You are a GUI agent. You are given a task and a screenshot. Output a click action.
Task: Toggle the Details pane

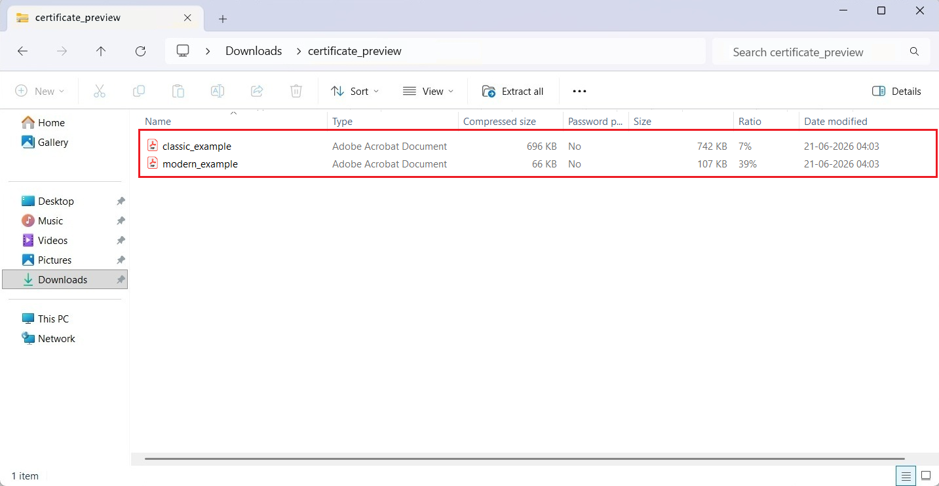[896, 91]
